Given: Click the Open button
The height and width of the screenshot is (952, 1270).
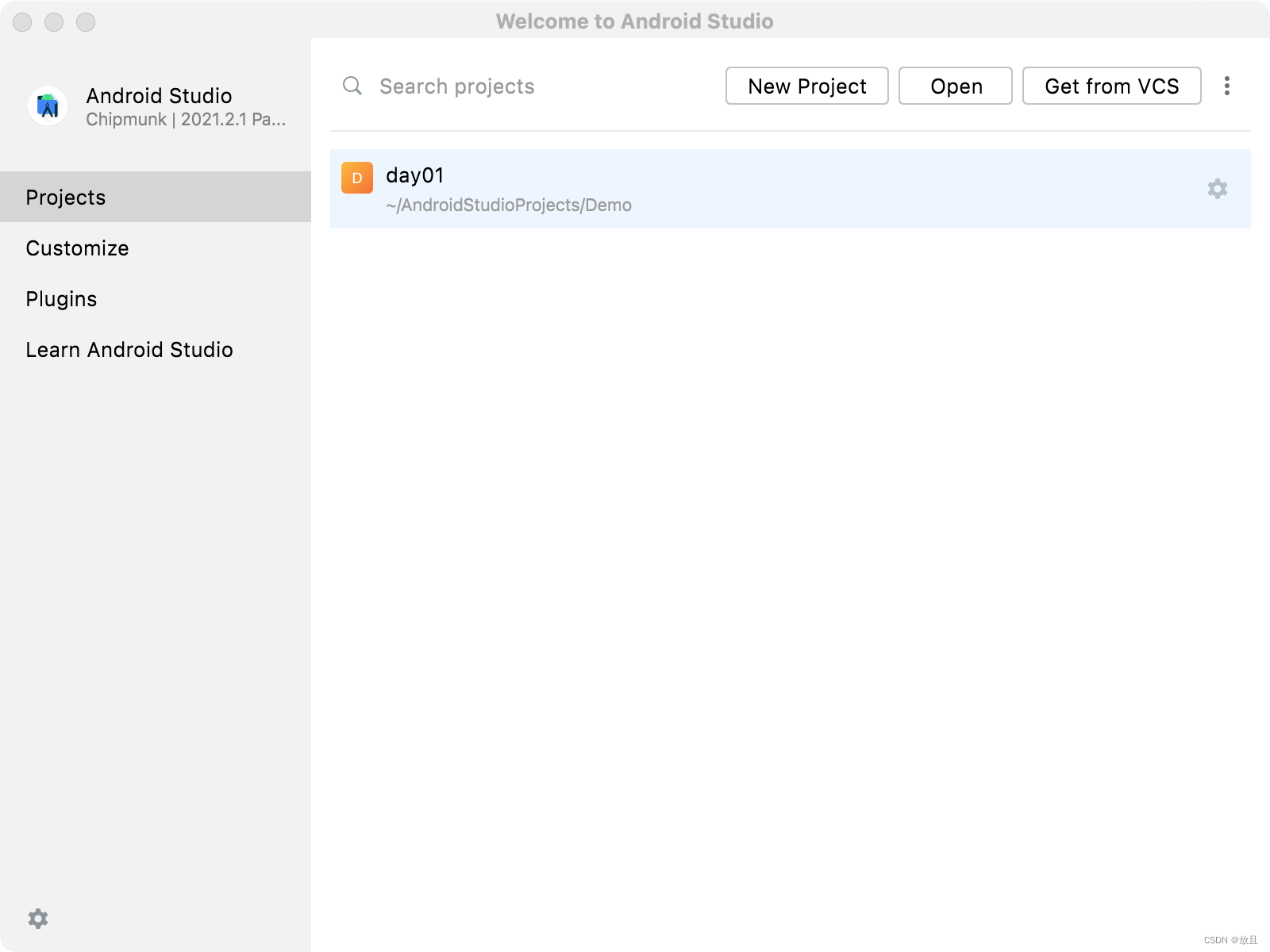Looking at the screenshot, I should click(x=956, y=86).
